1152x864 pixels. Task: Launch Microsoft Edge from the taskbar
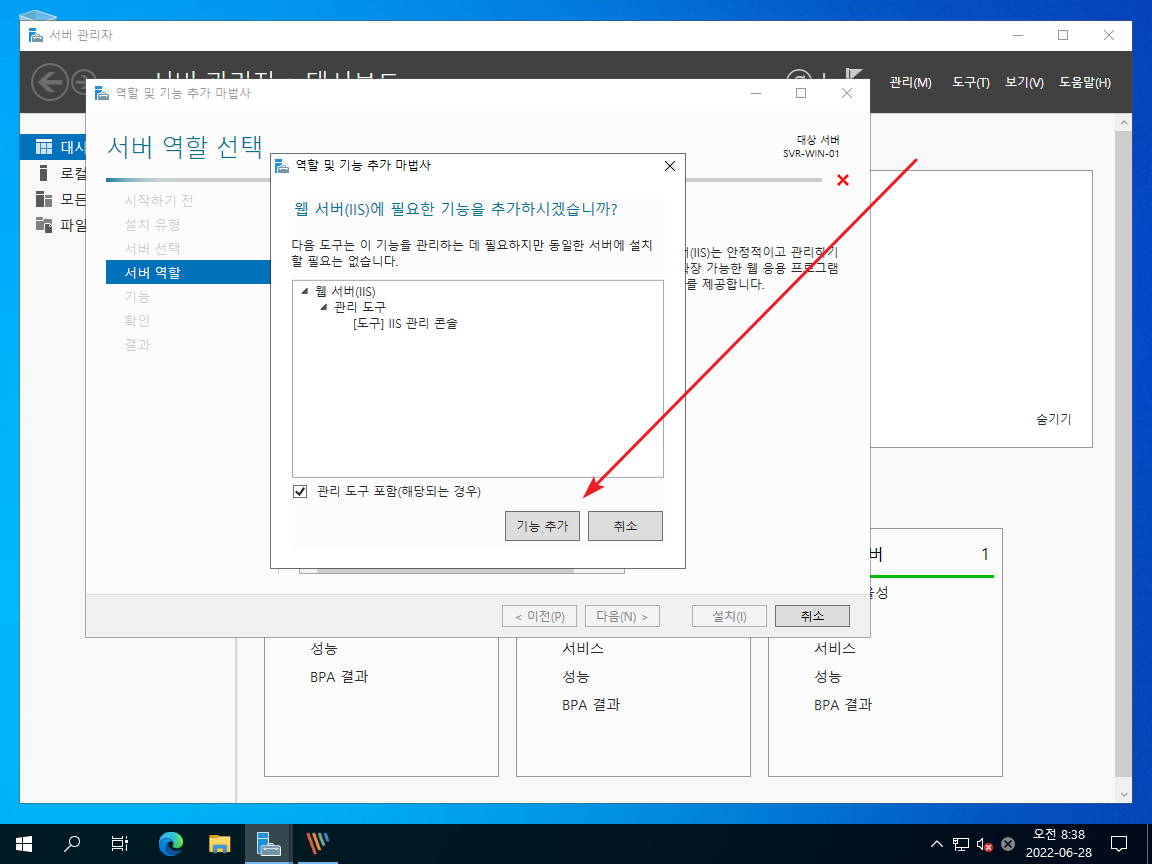click(x=170, y=844)
